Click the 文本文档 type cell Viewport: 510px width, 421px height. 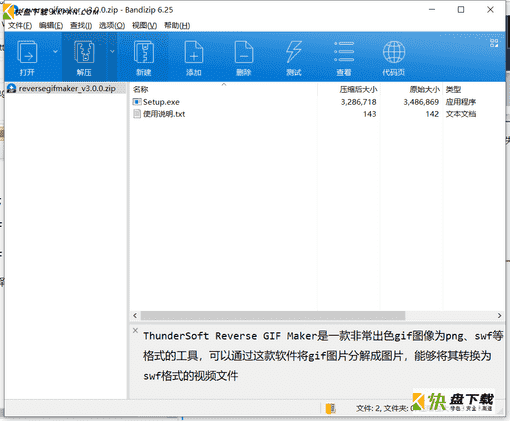pyautogui.click(x=461, y=114)
